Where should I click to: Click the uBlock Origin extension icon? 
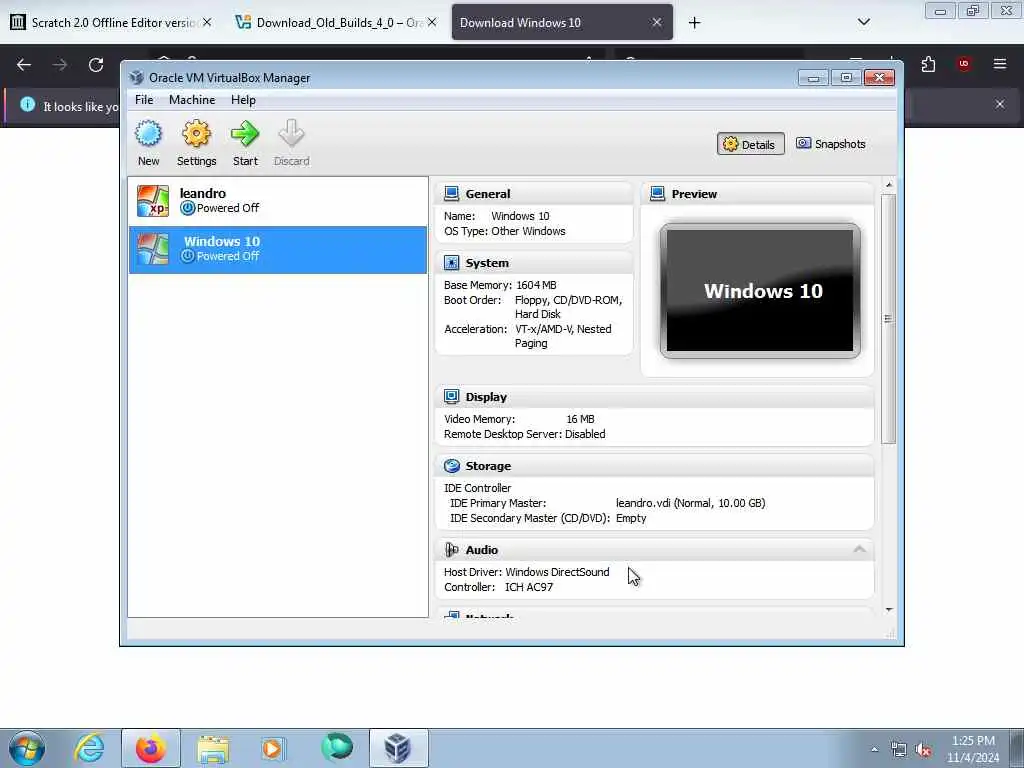click(x=964, y=64)
